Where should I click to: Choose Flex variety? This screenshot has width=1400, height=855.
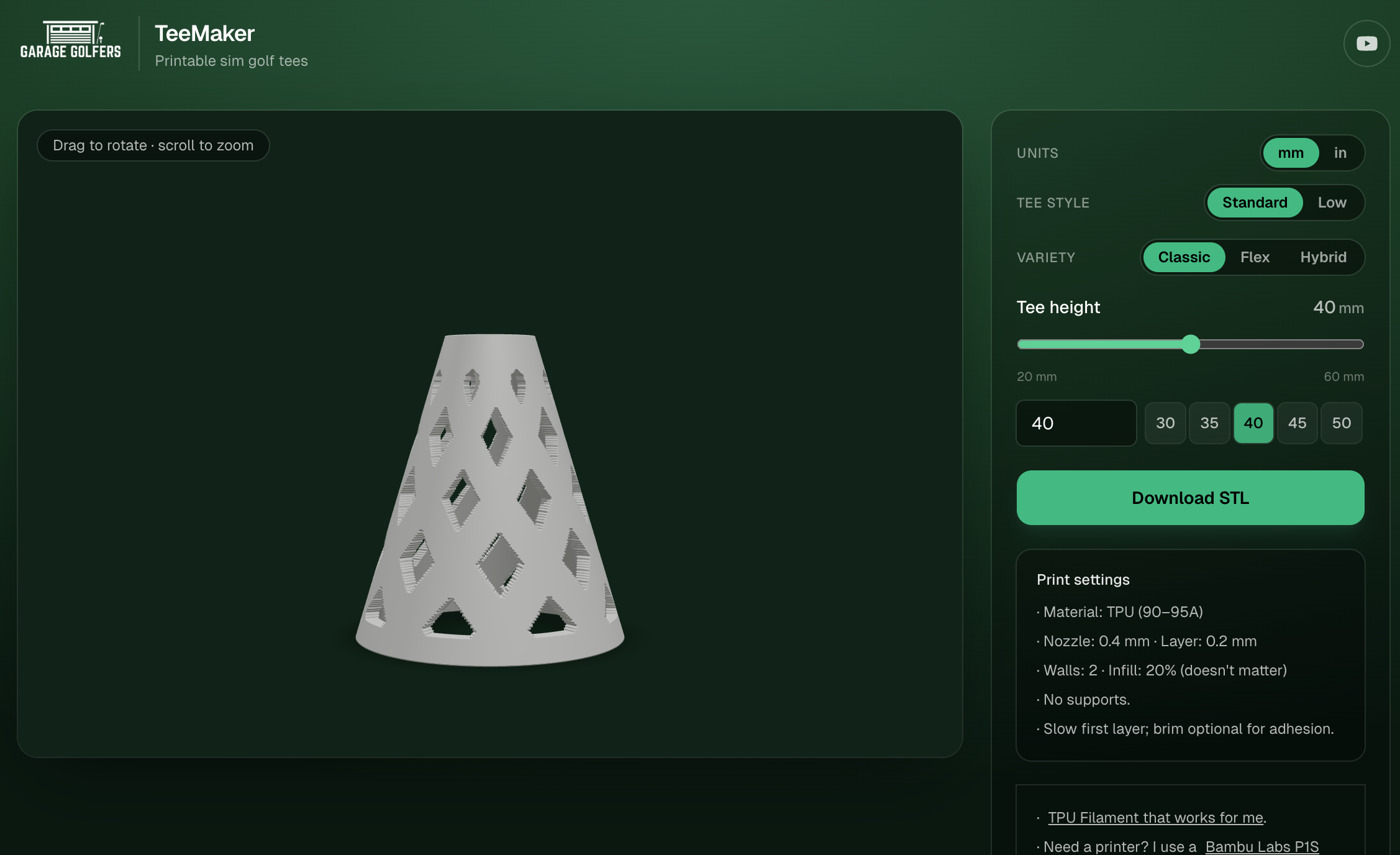tap(1255, 257)
